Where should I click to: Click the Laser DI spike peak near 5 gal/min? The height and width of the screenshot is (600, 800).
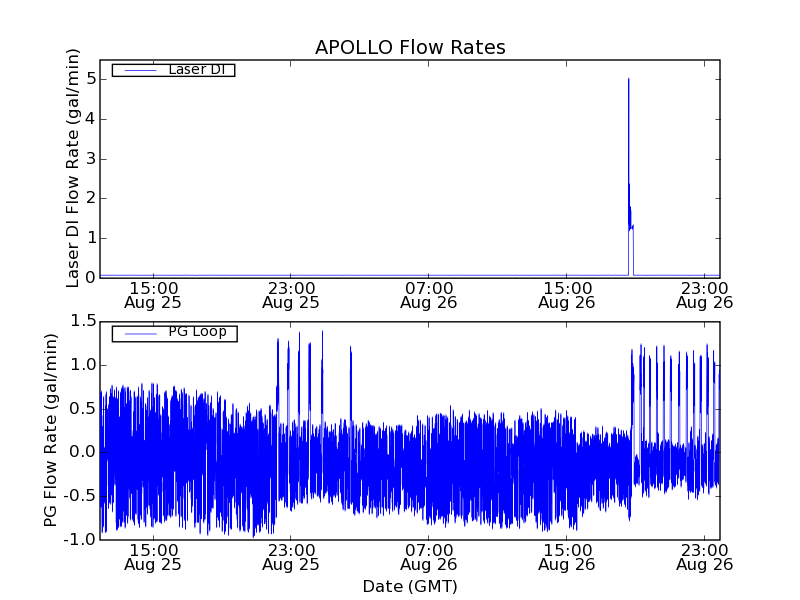coord(629,80)
